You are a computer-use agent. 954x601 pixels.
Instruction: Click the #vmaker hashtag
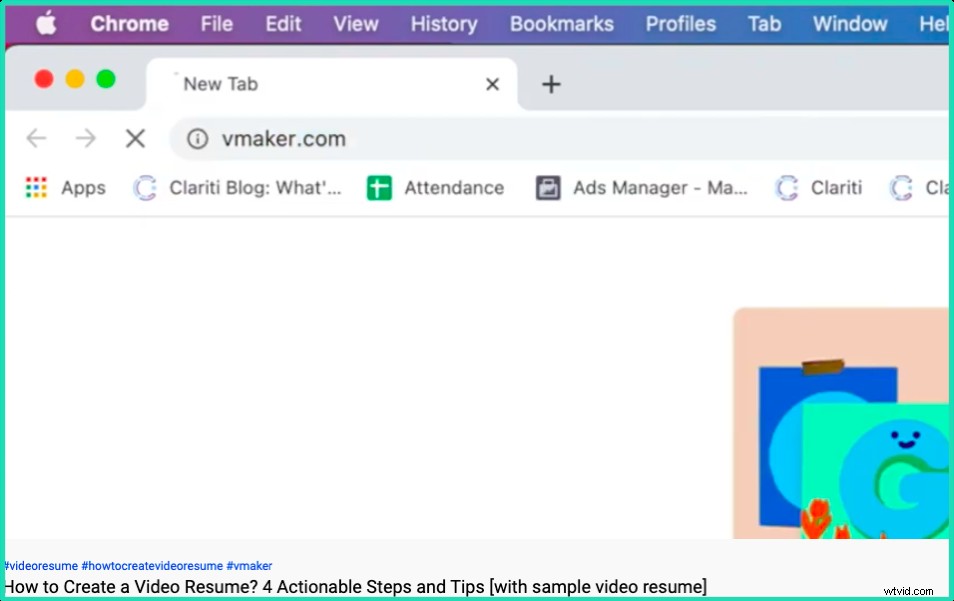tap(249, 566)
